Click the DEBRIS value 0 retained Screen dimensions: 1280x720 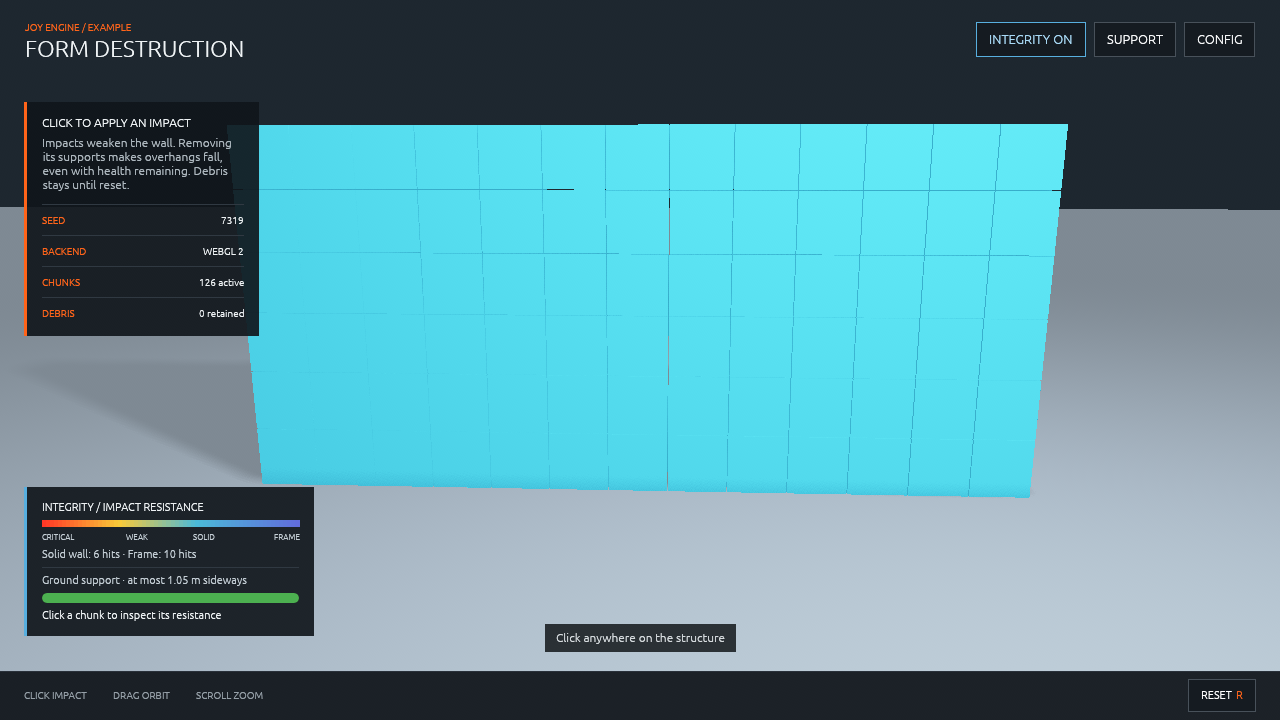point(221,313)
